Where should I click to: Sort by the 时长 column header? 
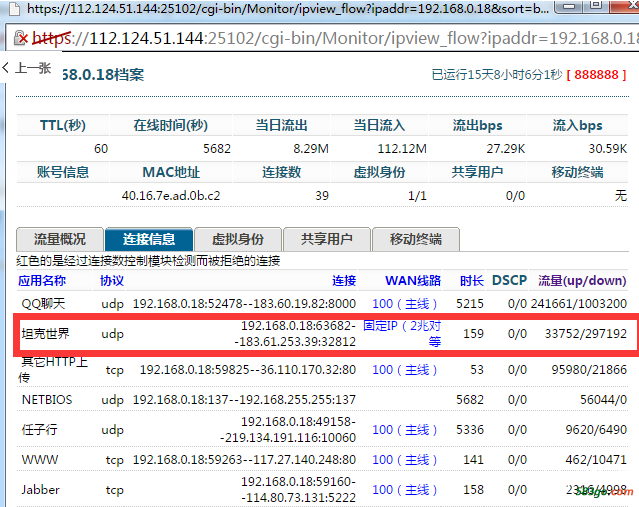[472, 280]
